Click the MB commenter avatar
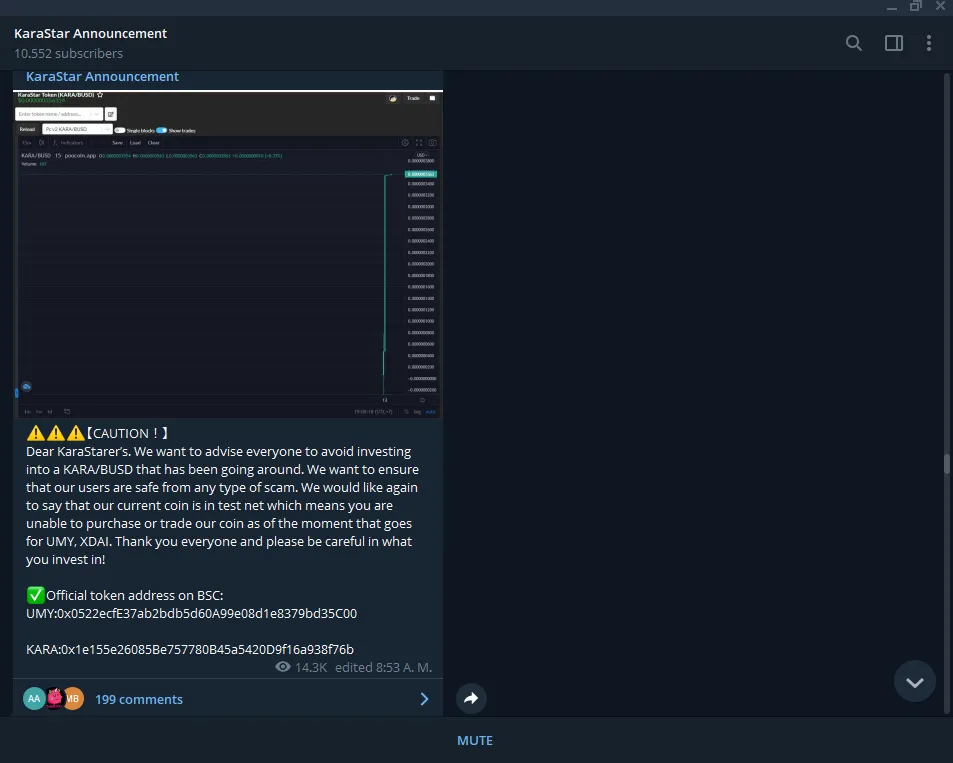The image size is (953, 763). pos(74,699)
